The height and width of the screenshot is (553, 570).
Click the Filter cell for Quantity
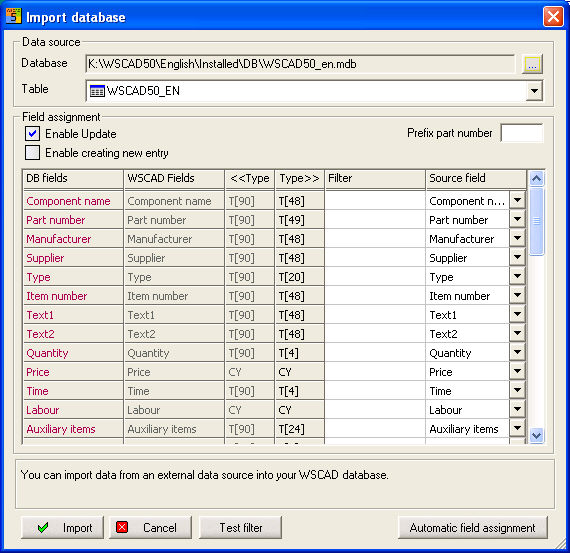[375, 353]
